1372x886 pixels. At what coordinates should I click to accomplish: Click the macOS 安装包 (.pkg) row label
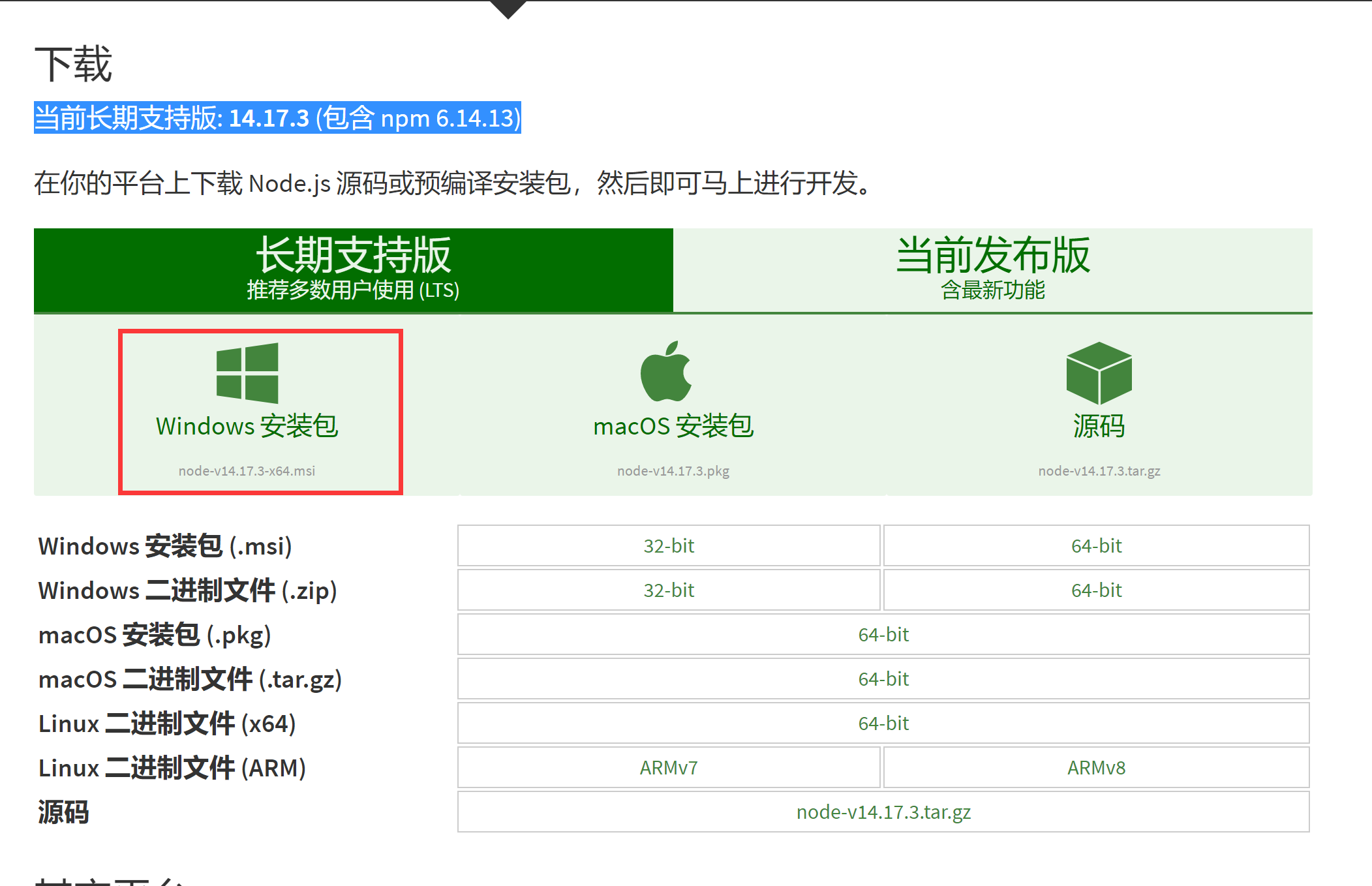155,635
